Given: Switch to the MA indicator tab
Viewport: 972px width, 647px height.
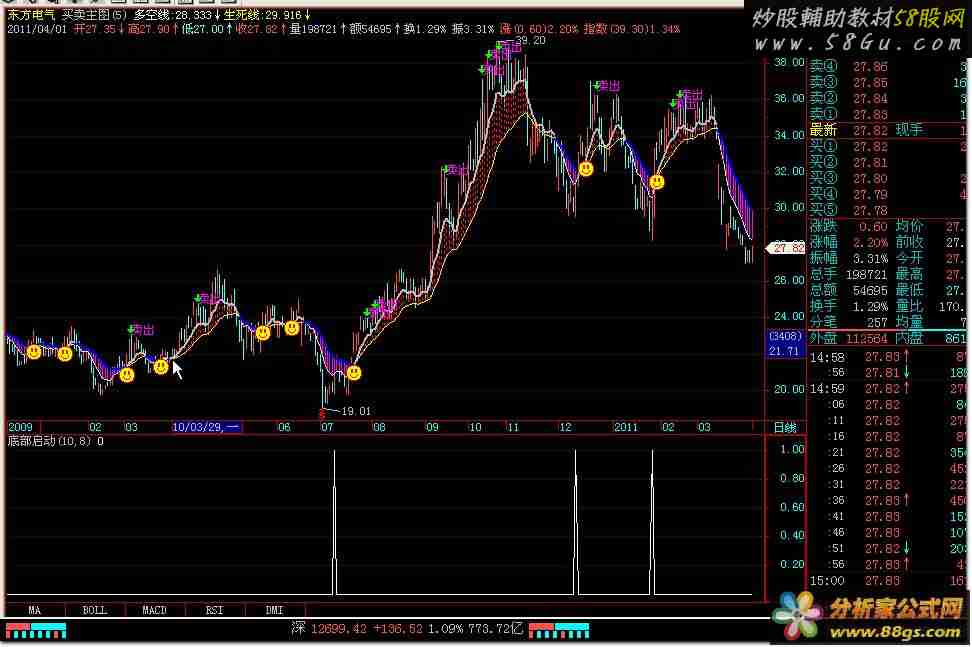Looking at the screenshot, I should pos(35,610).
